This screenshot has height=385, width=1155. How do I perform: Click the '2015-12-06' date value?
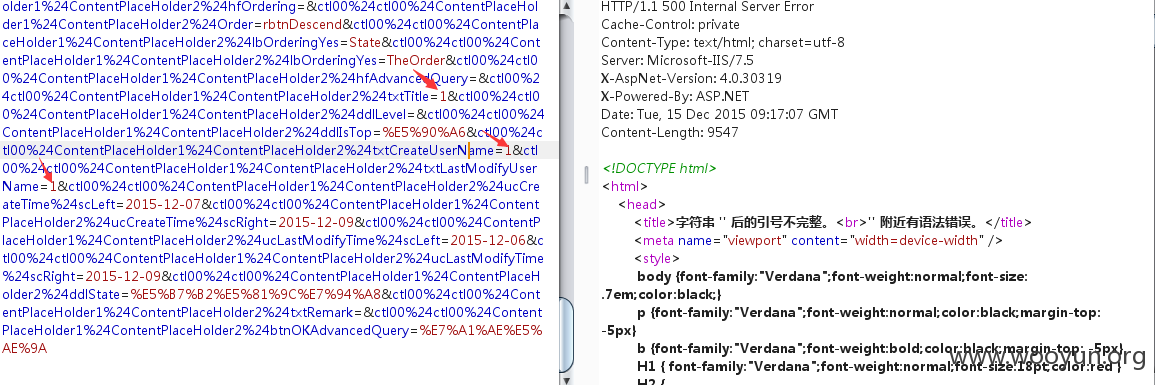[489, 240]
